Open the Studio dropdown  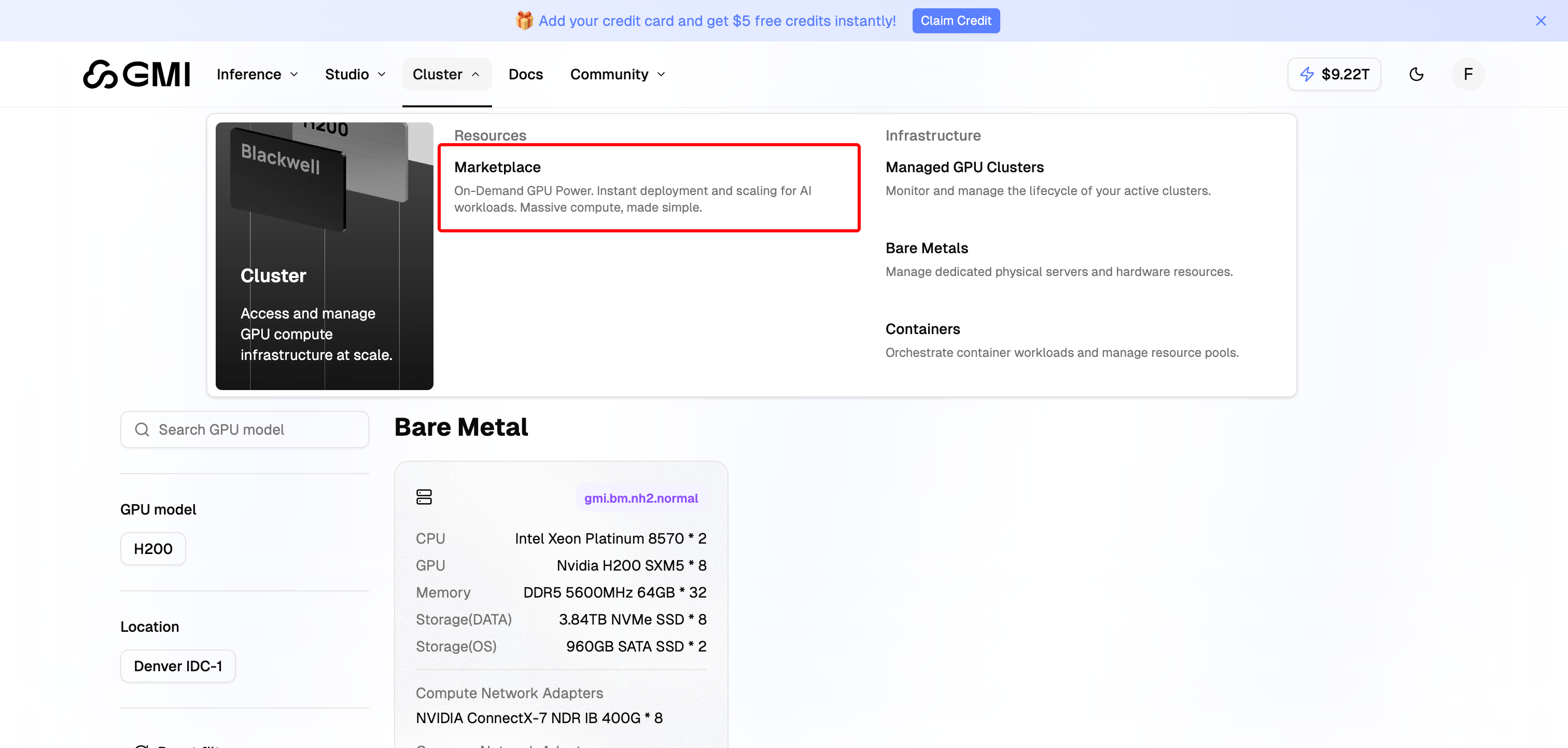click(x=355, y=74)
